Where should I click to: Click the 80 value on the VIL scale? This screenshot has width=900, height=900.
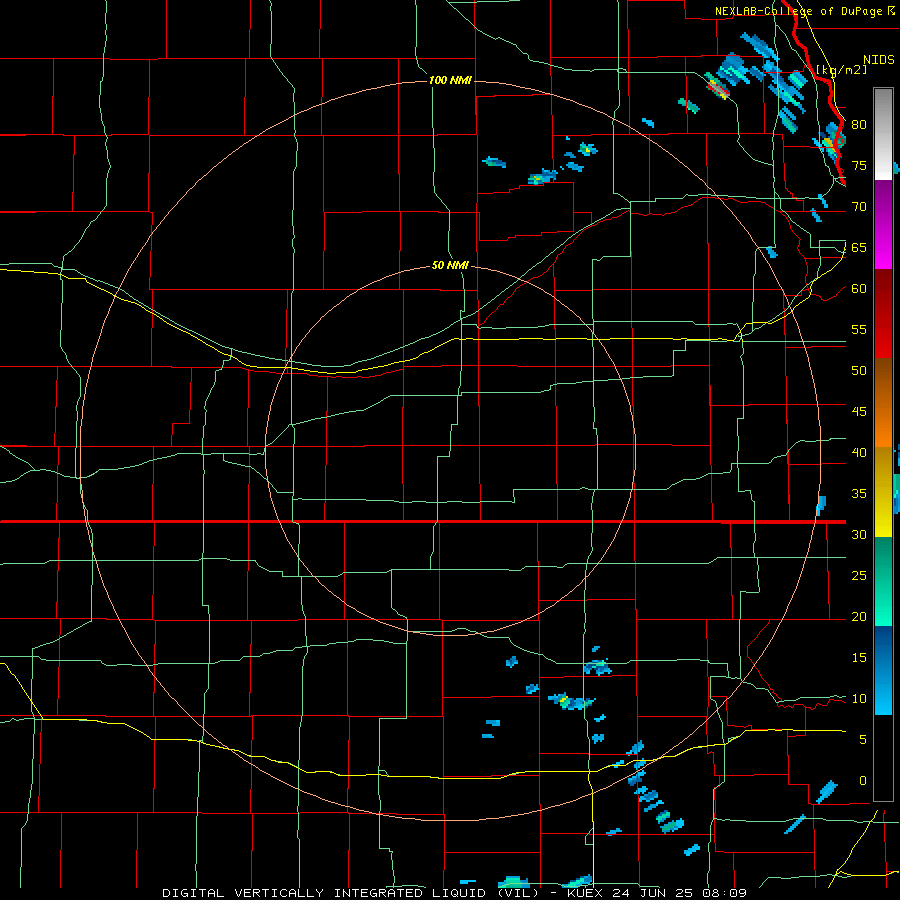[859, 125]
